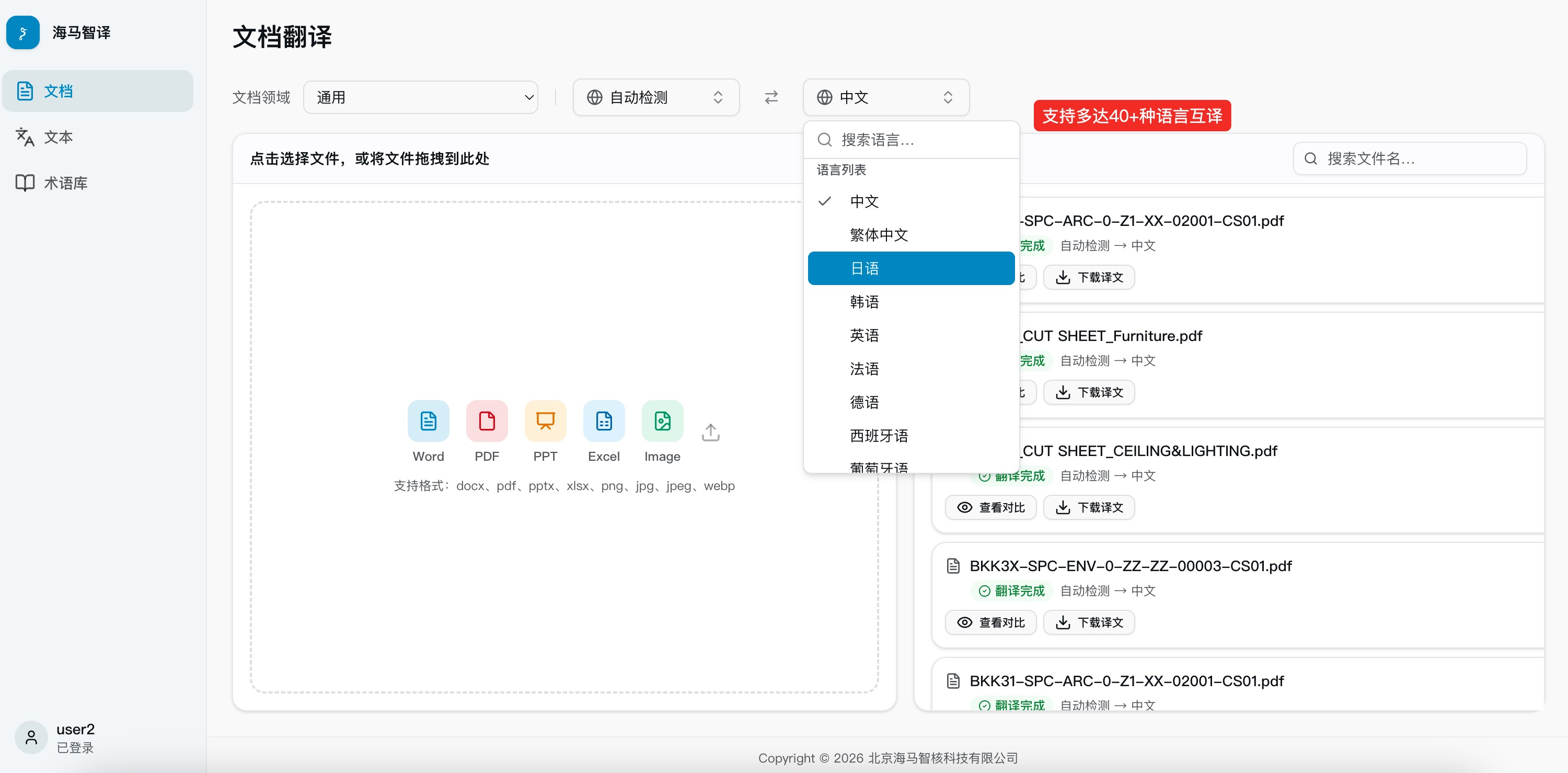The height and width of the screenshot is (773, 1568).
Task: Select 繁体中文 in the language list
Action: (911, 235)
